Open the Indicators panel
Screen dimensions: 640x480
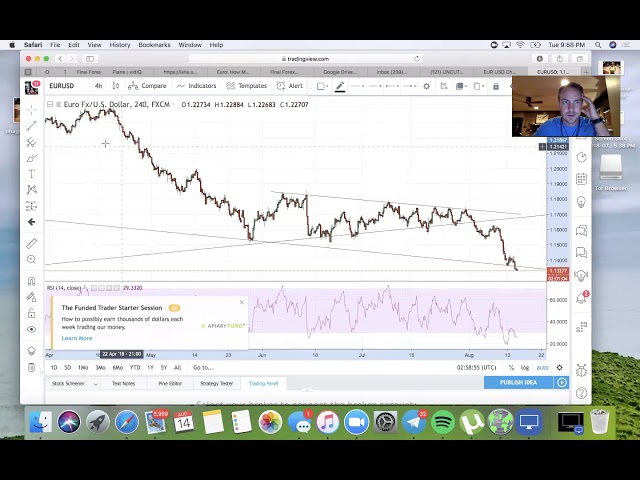pos(197,86)
